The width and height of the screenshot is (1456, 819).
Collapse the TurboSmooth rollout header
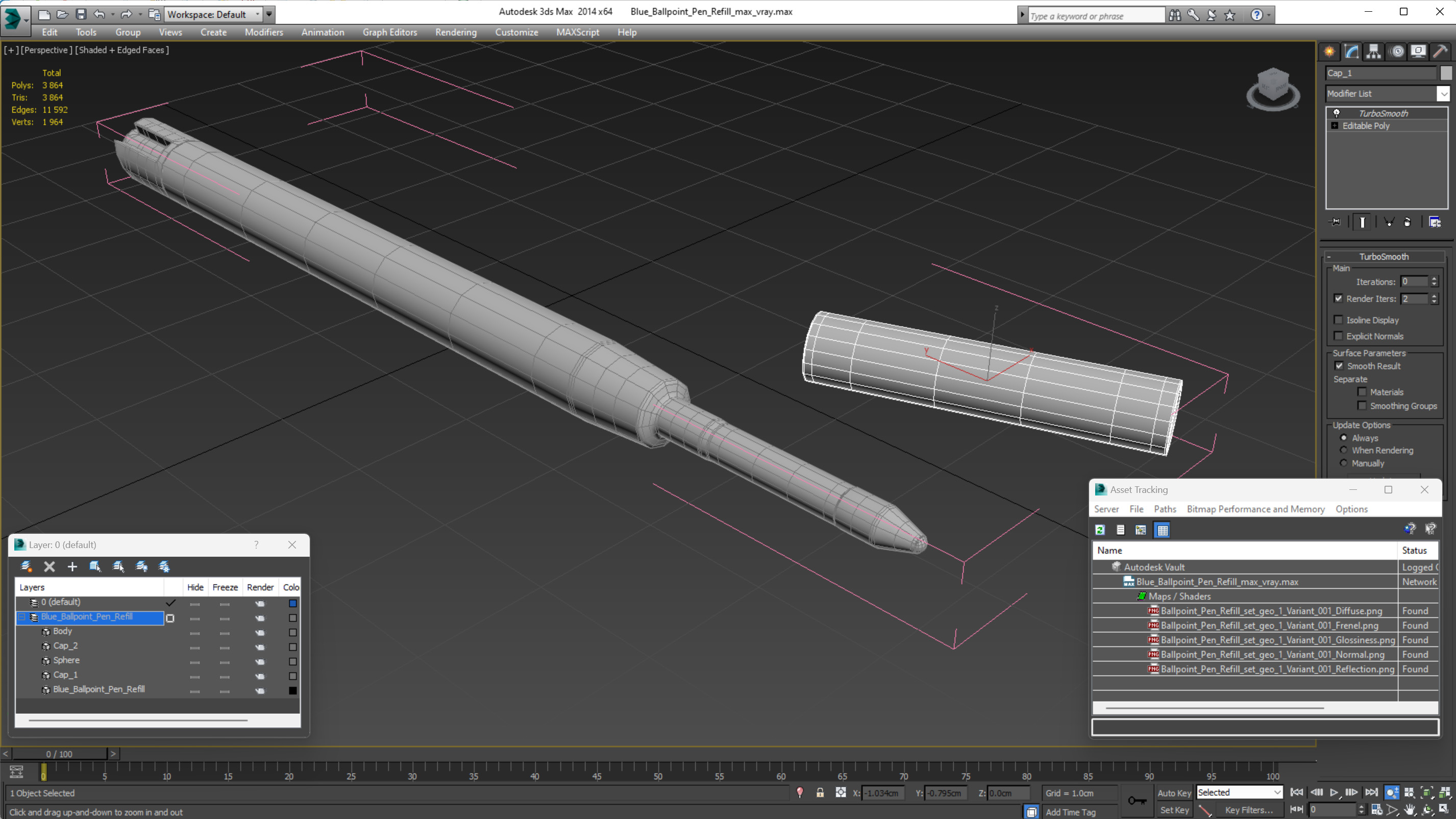pyautogui.click(x=1384, y=257)
